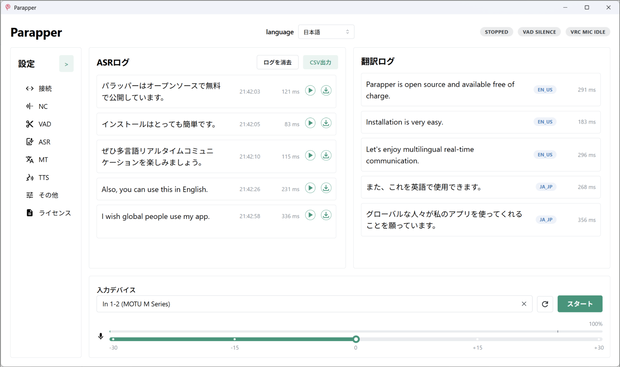Select the 'Let's enjoy multilingual real-time' translation
620x367 pixels.
click(x=481, y=155)
